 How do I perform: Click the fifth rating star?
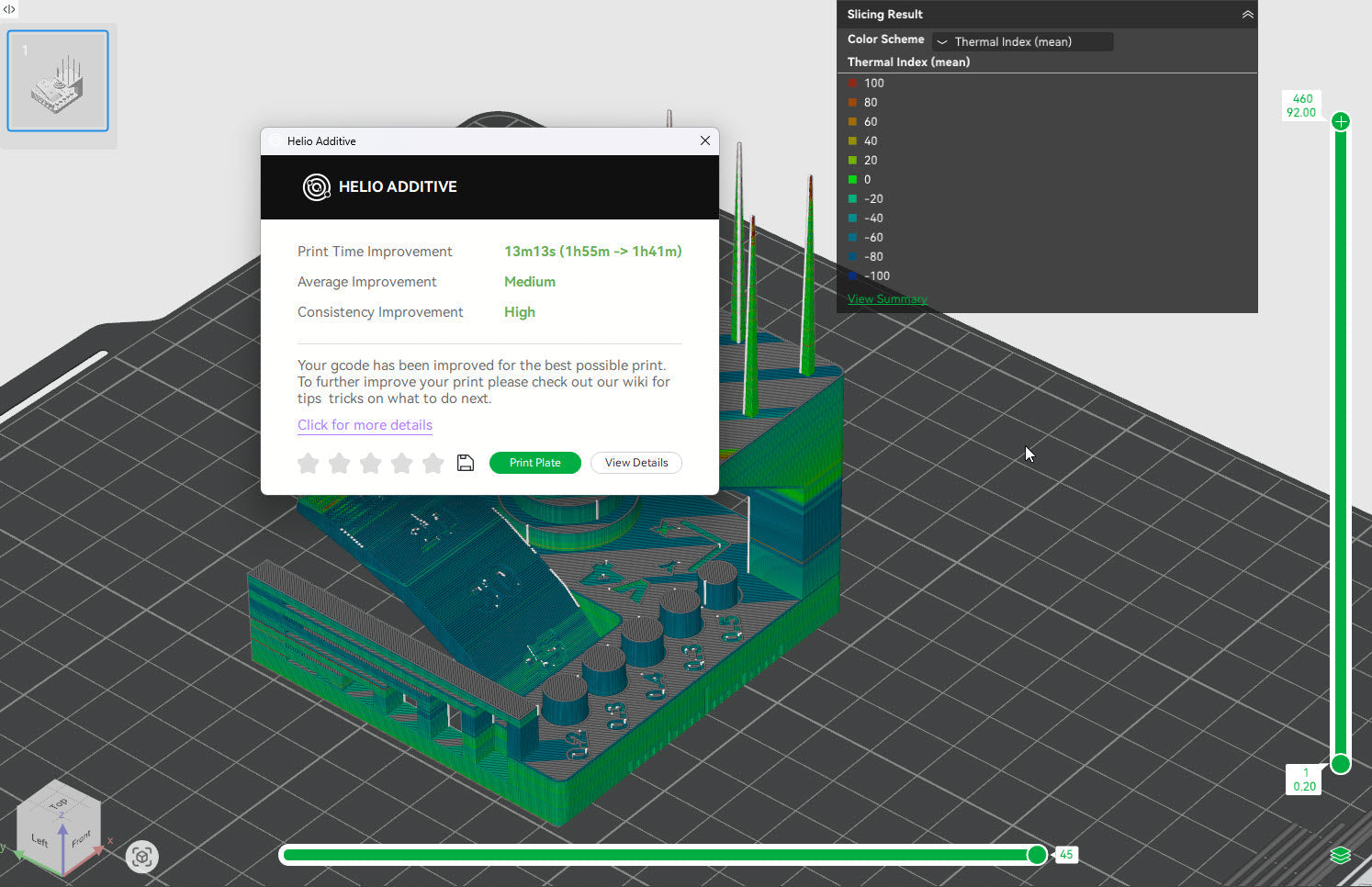tap(433, 464)
